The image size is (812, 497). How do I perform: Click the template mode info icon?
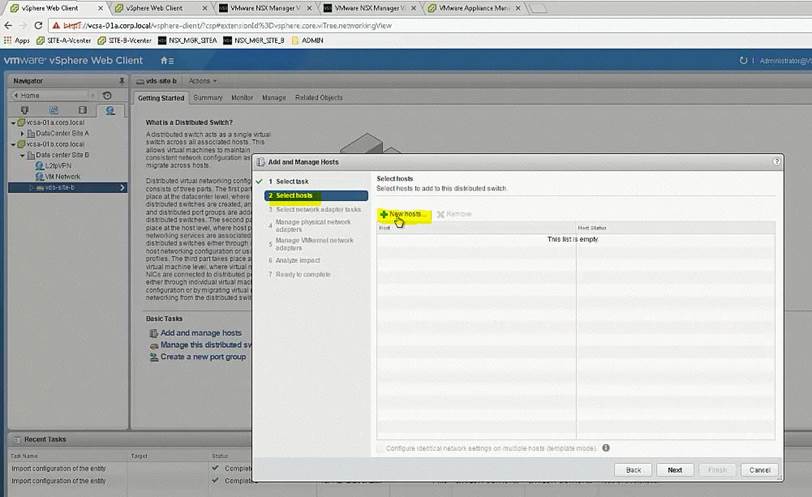click(606, 448)
